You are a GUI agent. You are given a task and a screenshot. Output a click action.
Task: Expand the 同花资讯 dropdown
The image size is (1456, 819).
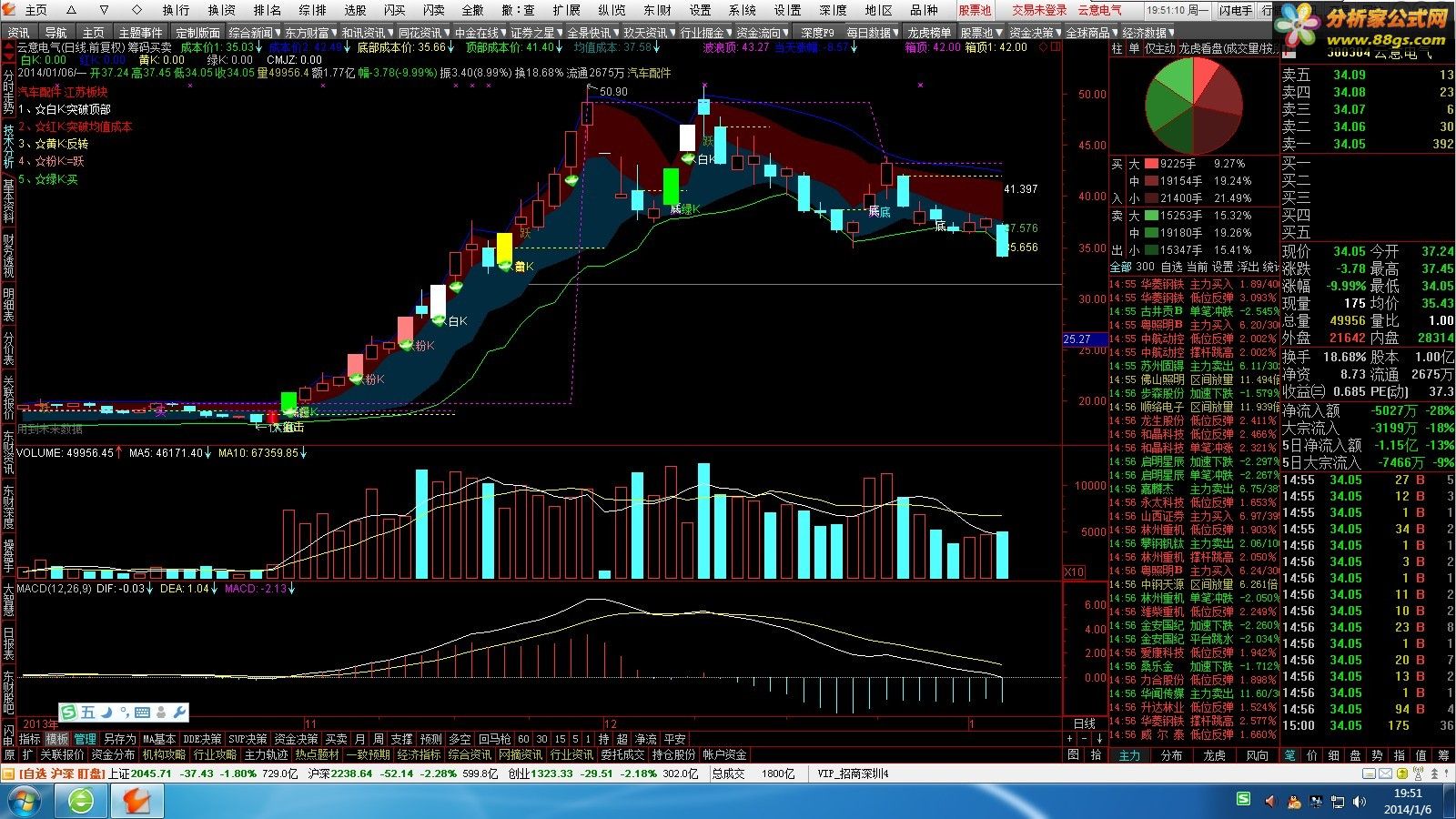pyautogui.click(x=424, y=32)
